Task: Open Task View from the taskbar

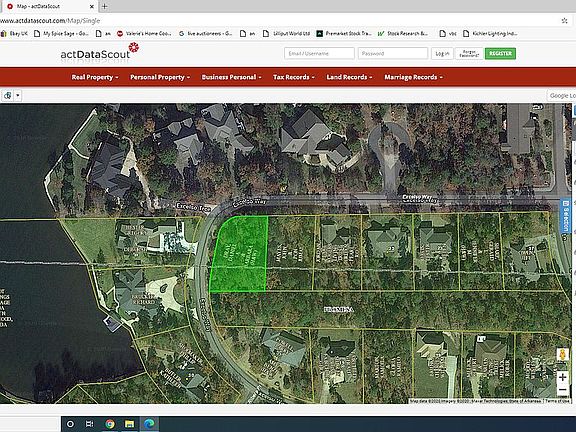Action: pos(89,424)
